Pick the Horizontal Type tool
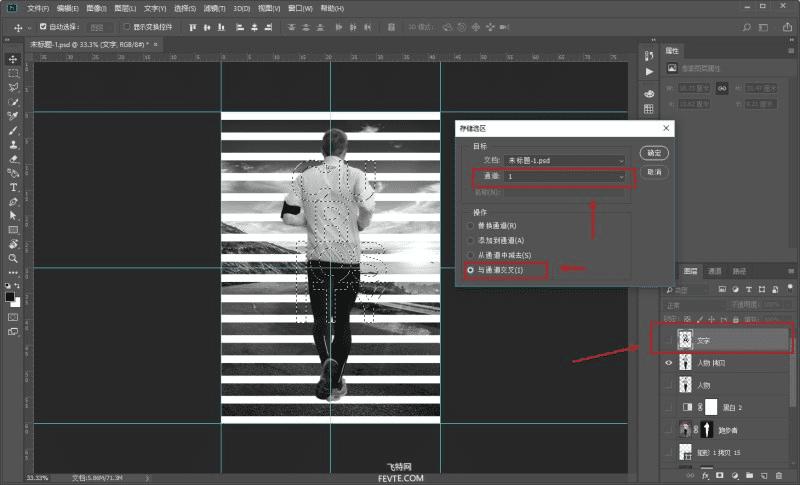800x485 pixels. pyautogui.click(x=13, y=187)
